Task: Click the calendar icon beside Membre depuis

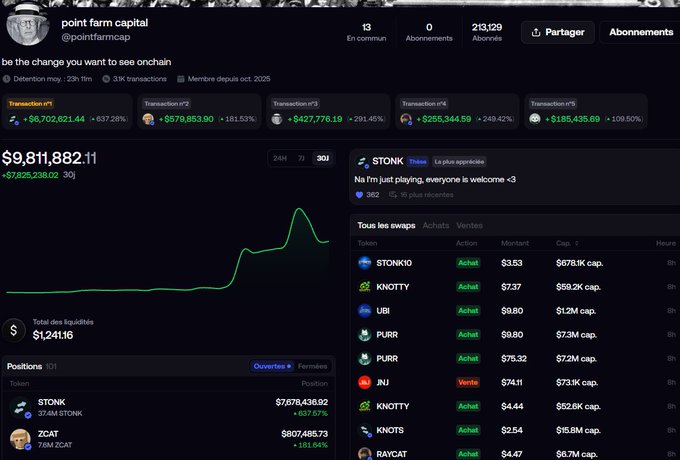Action: pos(181,79)
